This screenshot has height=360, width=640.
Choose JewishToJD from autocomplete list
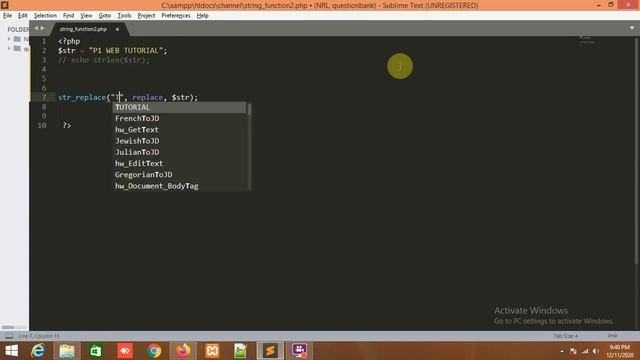coord(180,141)
